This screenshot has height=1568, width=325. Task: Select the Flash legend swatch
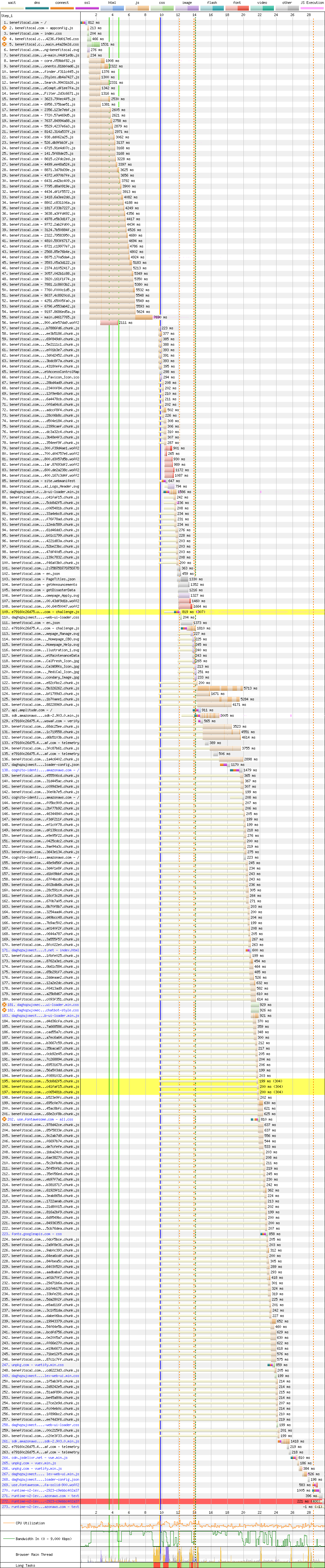[x=212, y=8]
